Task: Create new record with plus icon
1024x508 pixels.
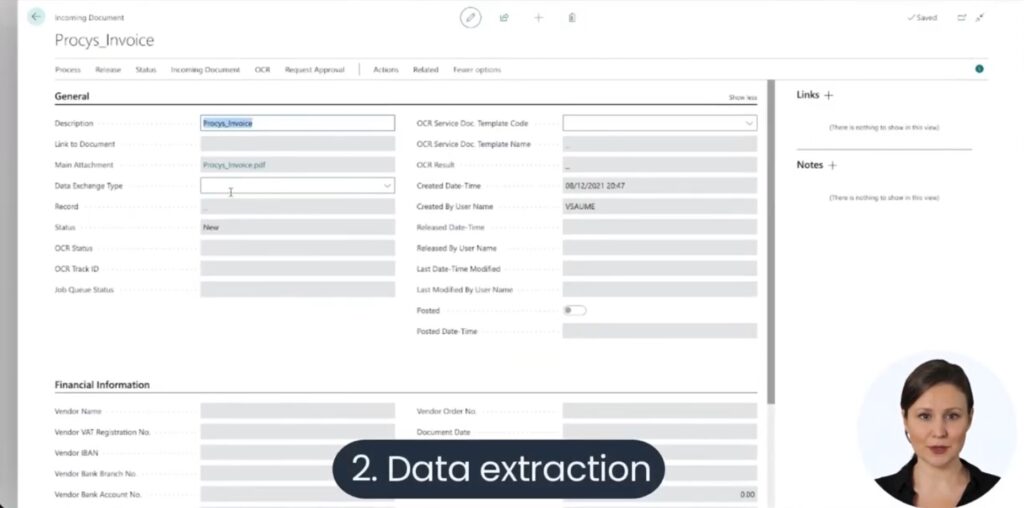Action: pyautogui.click(x=539, y=18)
